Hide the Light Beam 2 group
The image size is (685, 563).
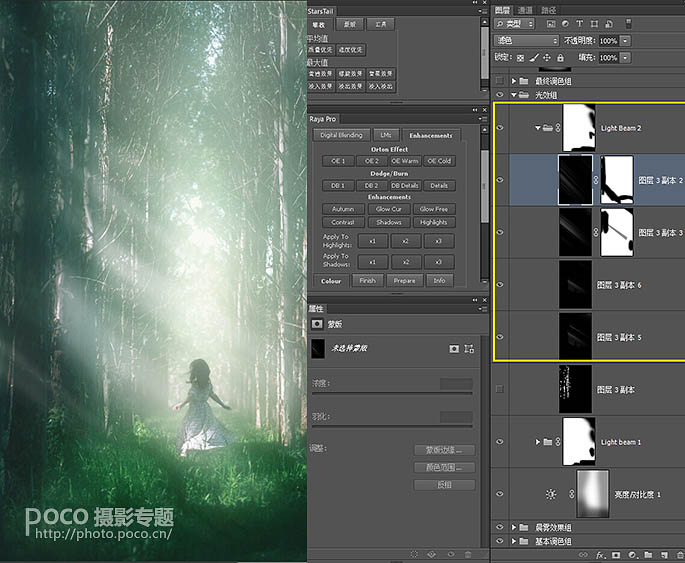500,128
